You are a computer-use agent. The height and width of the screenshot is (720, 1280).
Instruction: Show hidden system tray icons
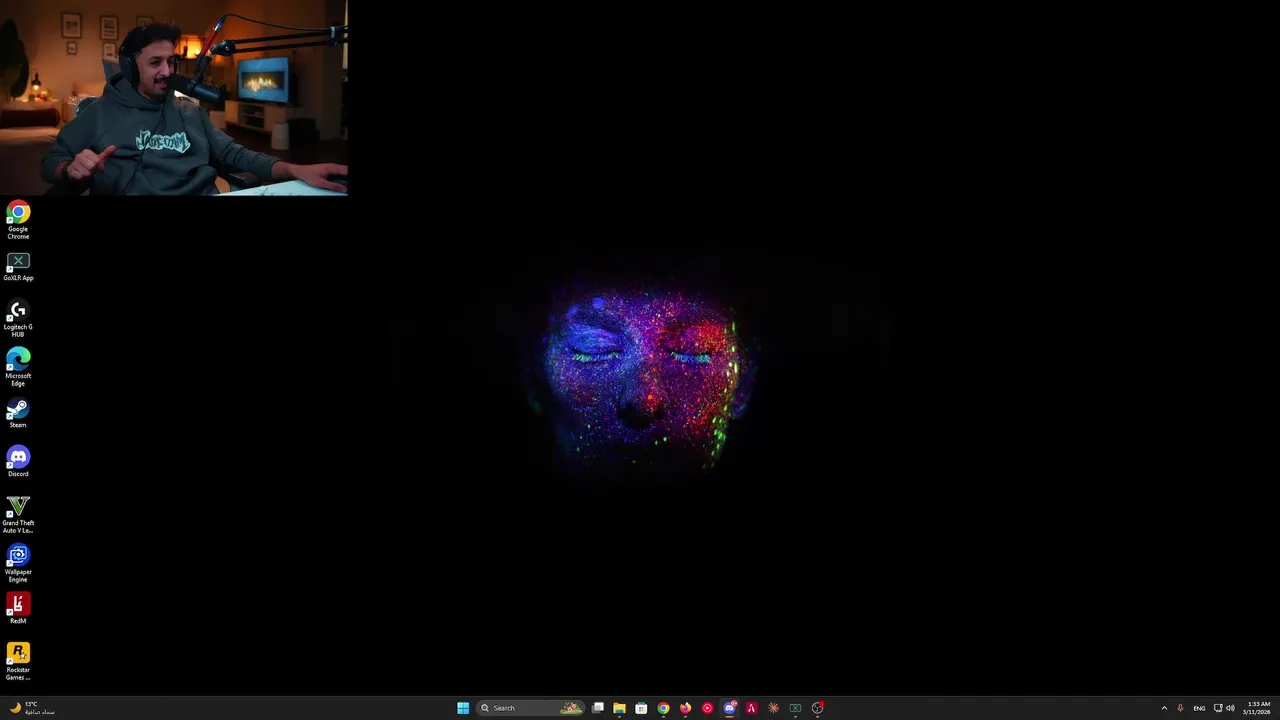coord(1164,708)
